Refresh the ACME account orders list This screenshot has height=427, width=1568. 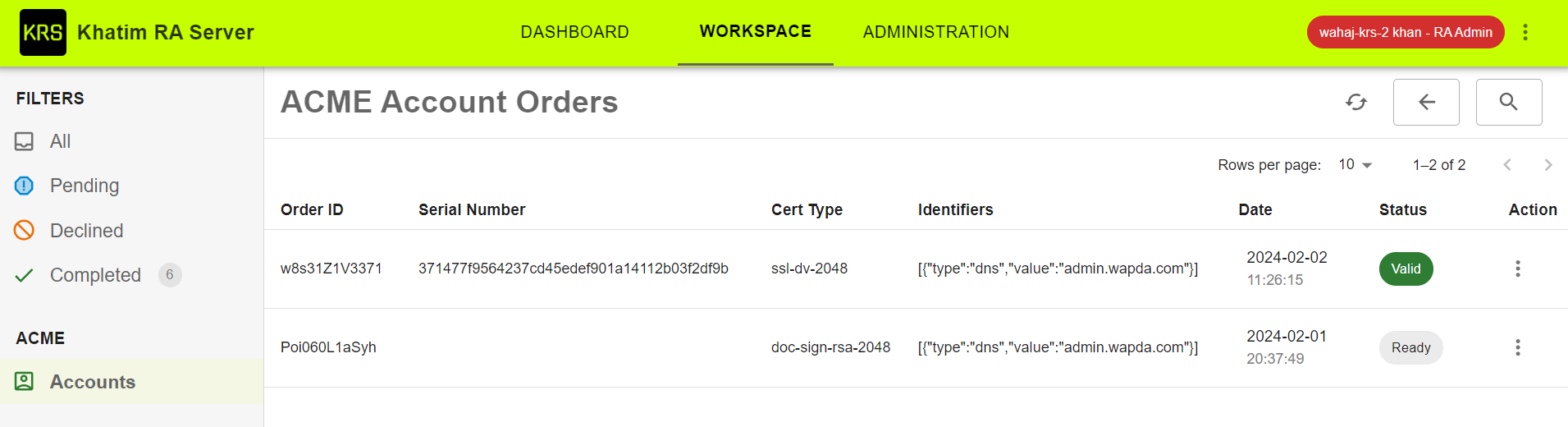(1356, 102)
